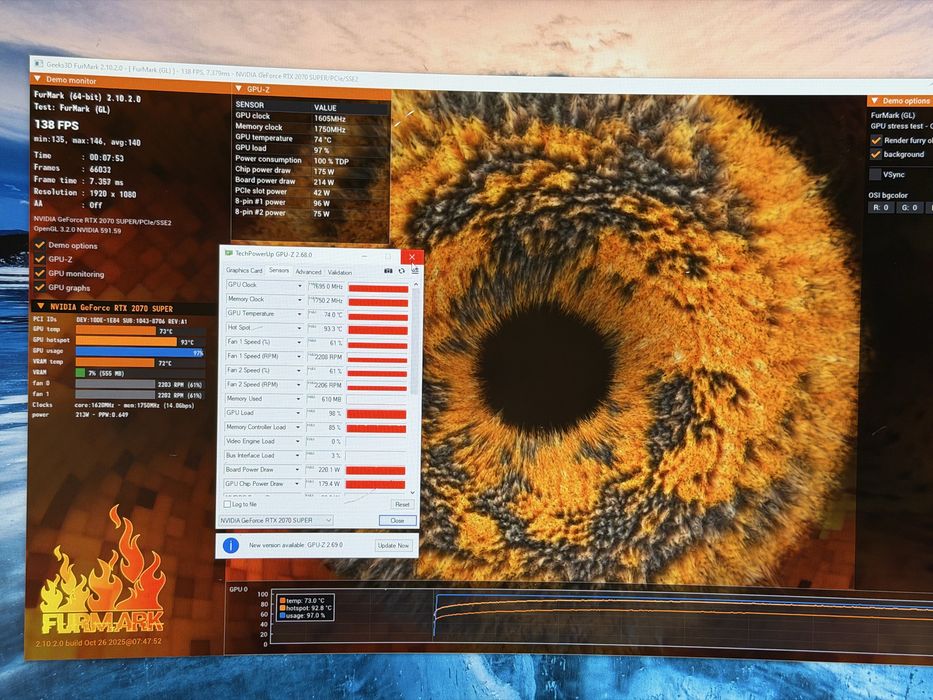The height and width of the screenshot is (700, 933).
Task: Open the Hot Spot sensor dropdown
Action: tap(300, 328)
